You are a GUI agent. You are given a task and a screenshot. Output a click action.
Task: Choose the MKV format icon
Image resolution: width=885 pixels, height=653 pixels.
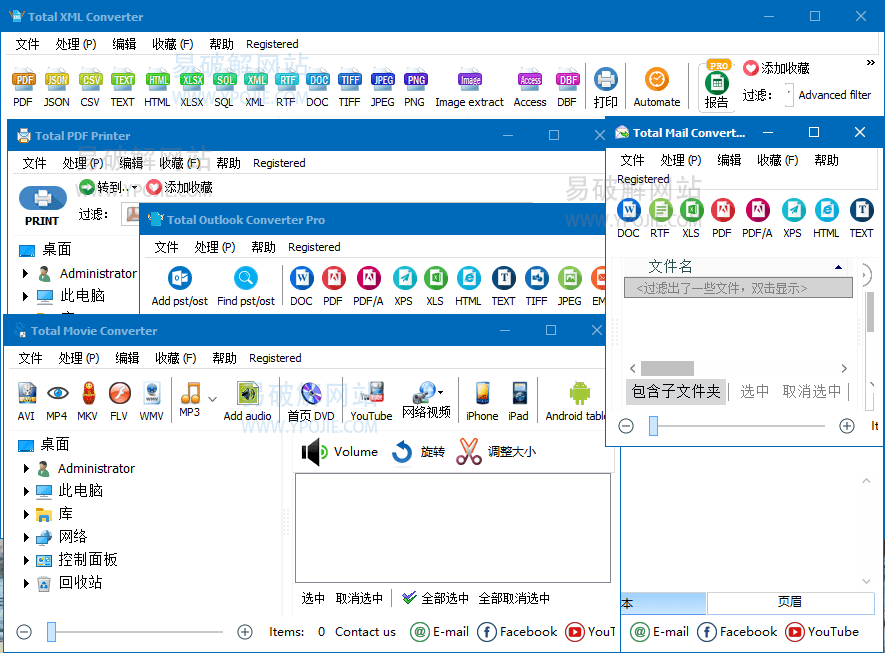click(x=87, y=392)
